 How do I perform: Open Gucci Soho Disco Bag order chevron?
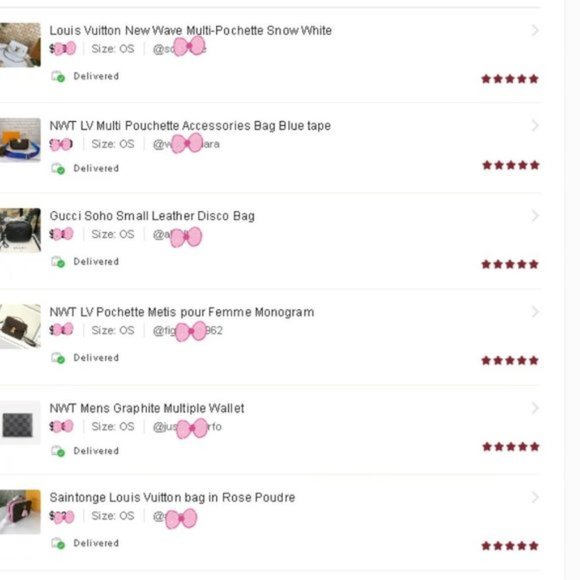click(x=535, y=216)
